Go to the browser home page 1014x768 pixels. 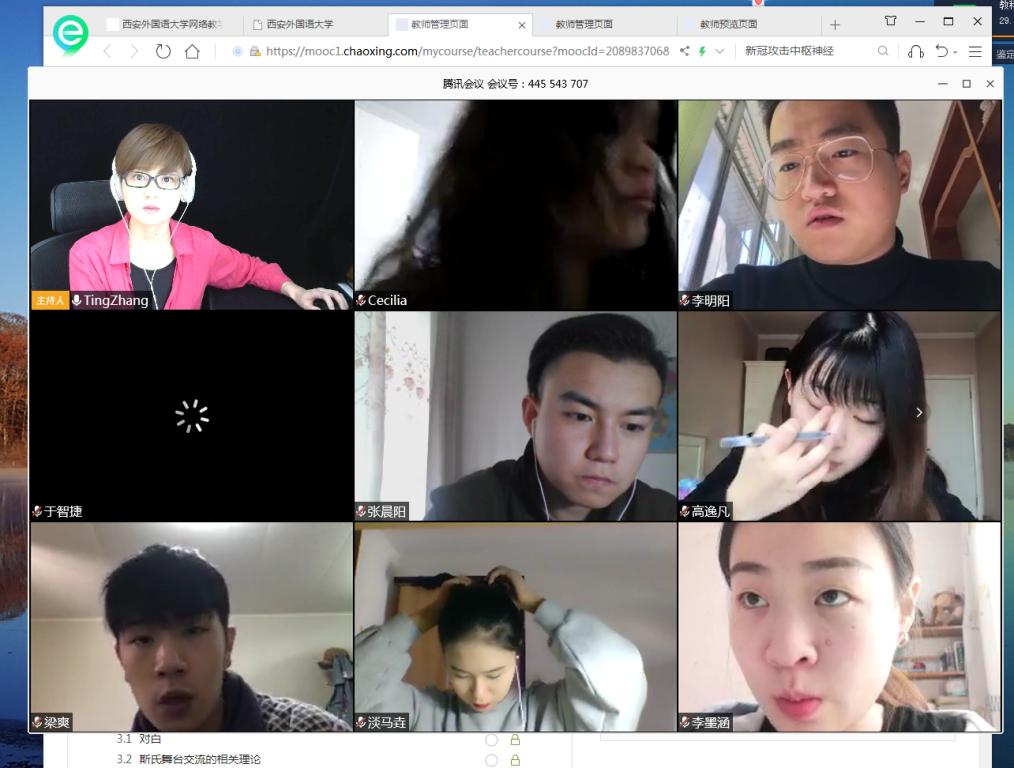(192, 51)
